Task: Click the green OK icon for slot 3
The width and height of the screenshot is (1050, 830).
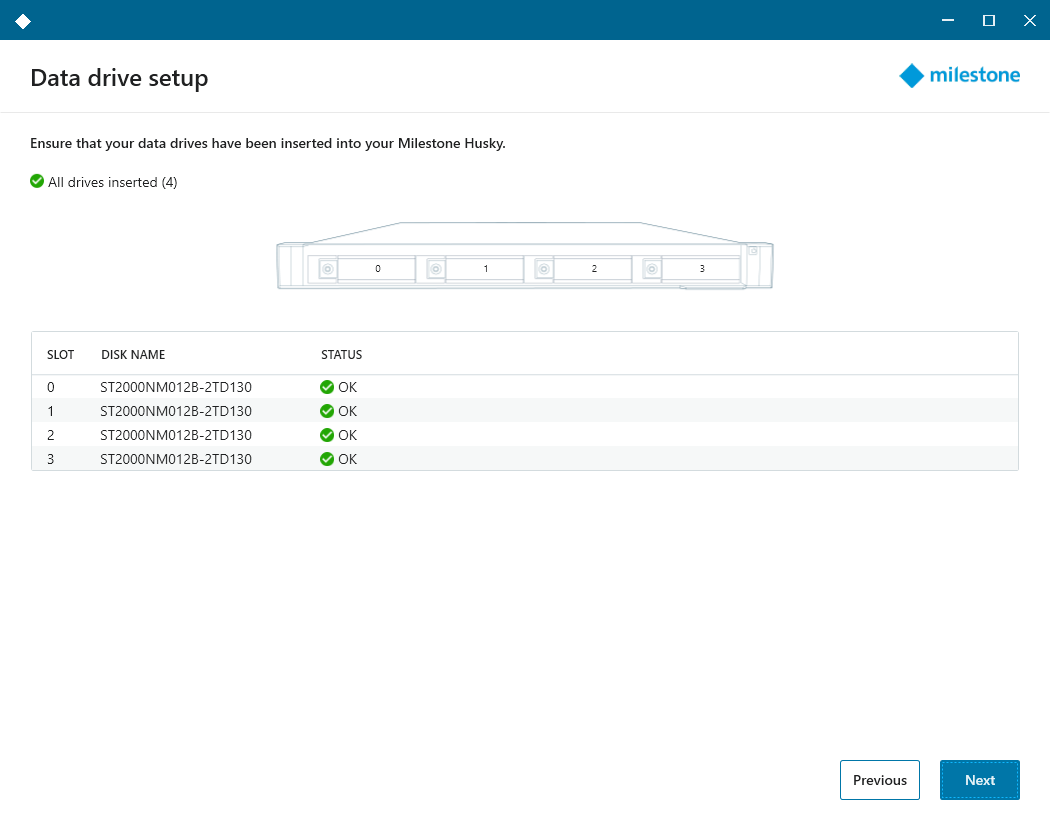Action: click(x=327, y=459)
